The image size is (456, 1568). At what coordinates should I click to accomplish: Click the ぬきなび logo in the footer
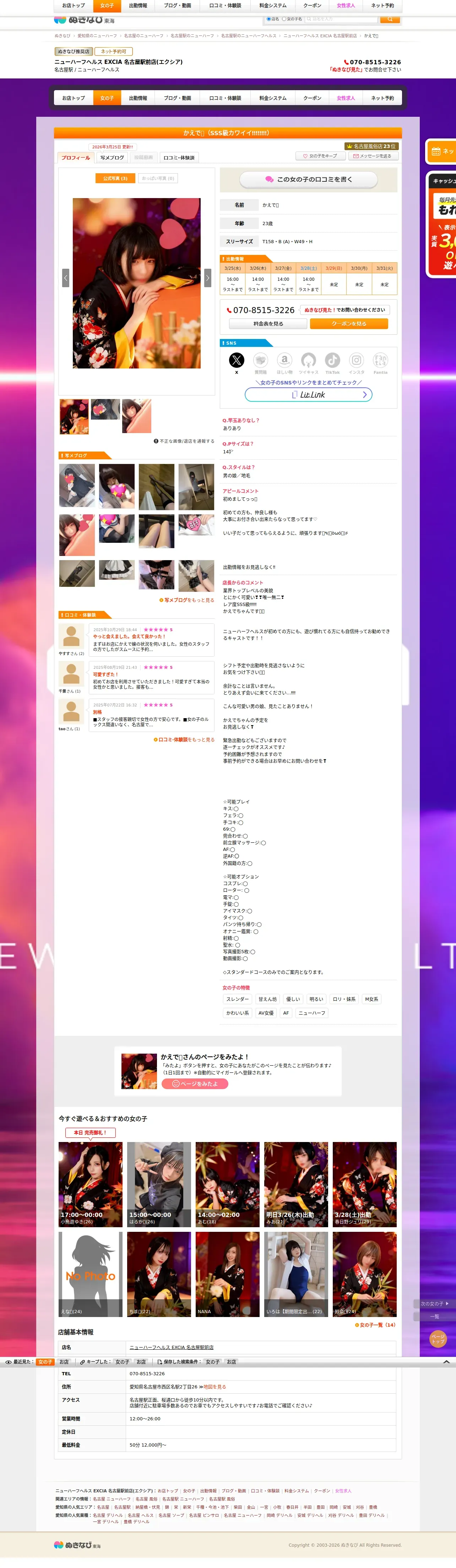tap(77, 1545)
